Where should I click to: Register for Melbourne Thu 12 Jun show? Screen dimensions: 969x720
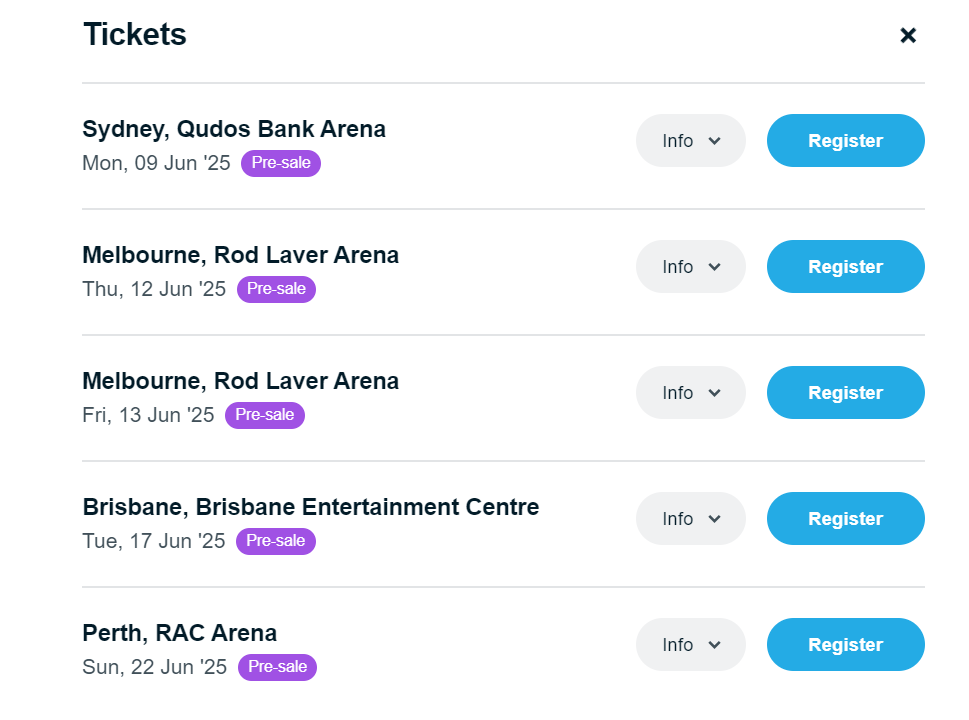click(845, 267)
